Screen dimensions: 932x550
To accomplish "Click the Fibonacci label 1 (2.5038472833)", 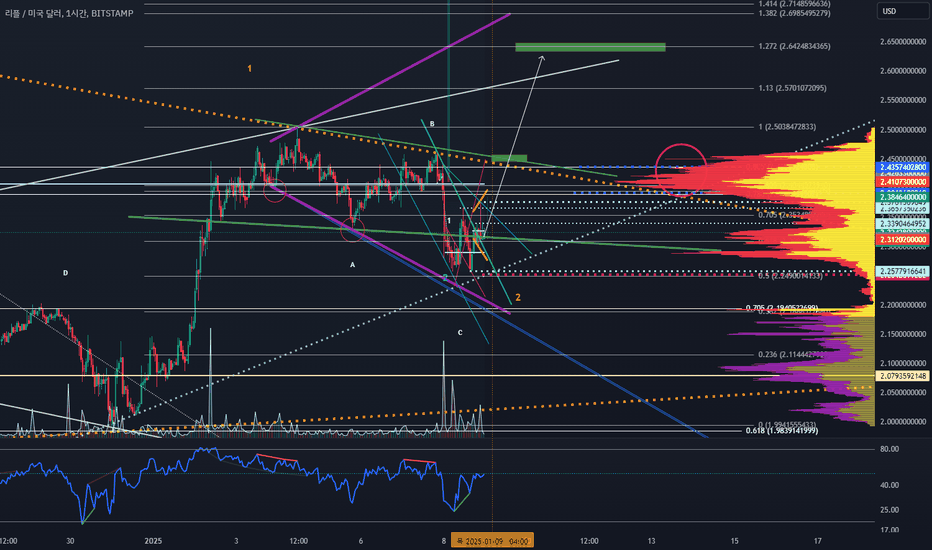I will 787,127.
